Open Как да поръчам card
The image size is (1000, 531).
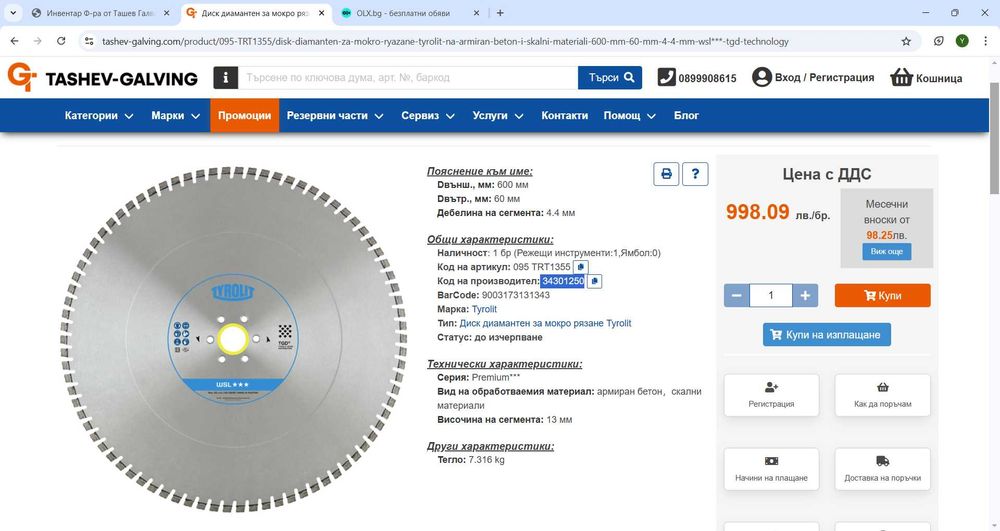883,395
